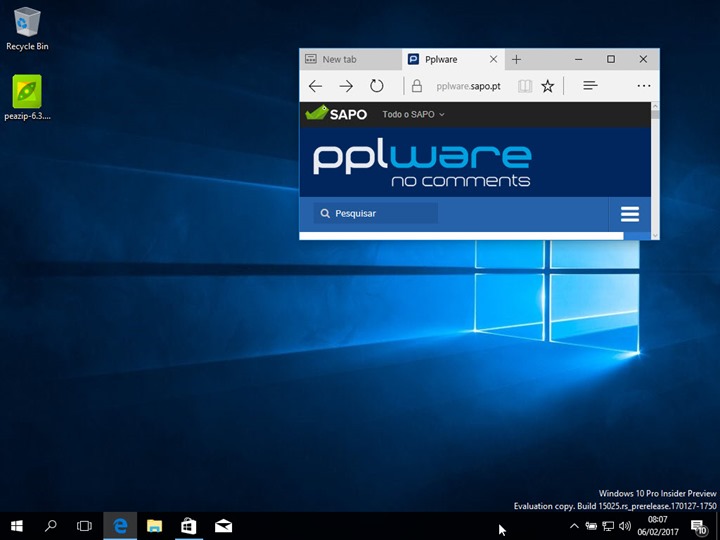This screenshot has height=540, width=720.
Task: Add page to favorites with the star
Action: (547, 86)
